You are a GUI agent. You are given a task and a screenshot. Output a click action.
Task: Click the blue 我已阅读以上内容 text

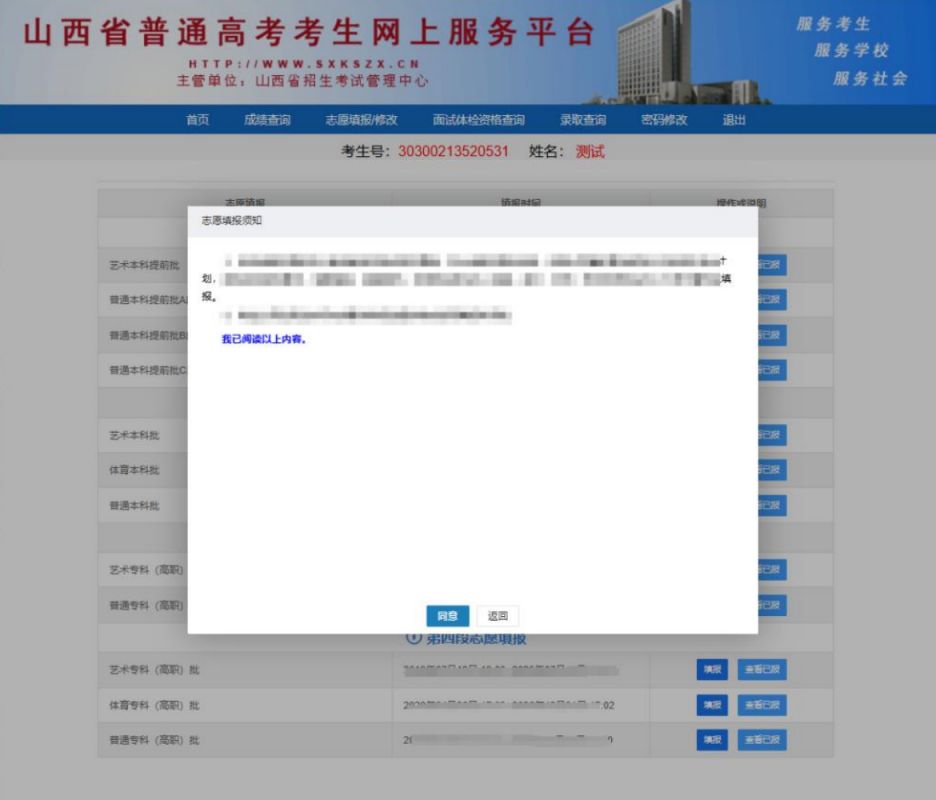pyautogui.click(x=263, y=339)
